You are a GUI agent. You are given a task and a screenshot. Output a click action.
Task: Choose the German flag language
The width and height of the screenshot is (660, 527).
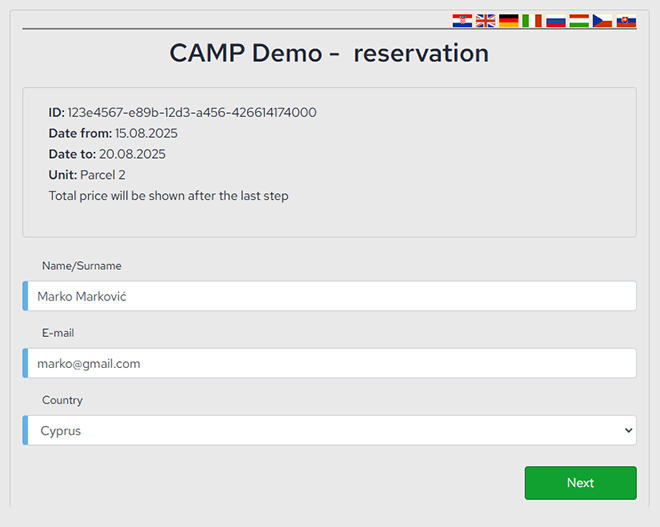click(x=509, y=20)
